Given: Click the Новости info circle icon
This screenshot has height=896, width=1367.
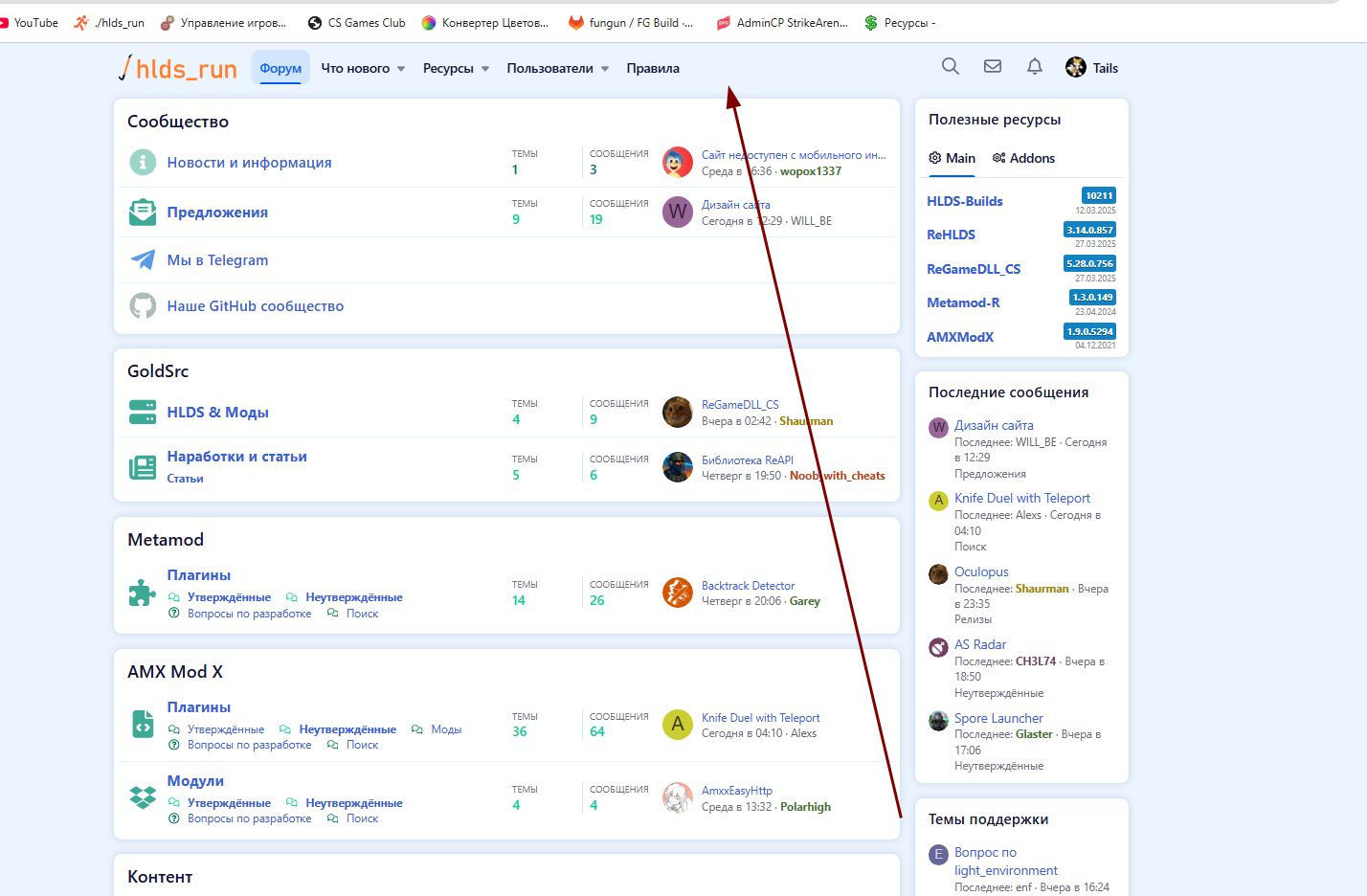Looking at the screenshot, I should 143,162.
